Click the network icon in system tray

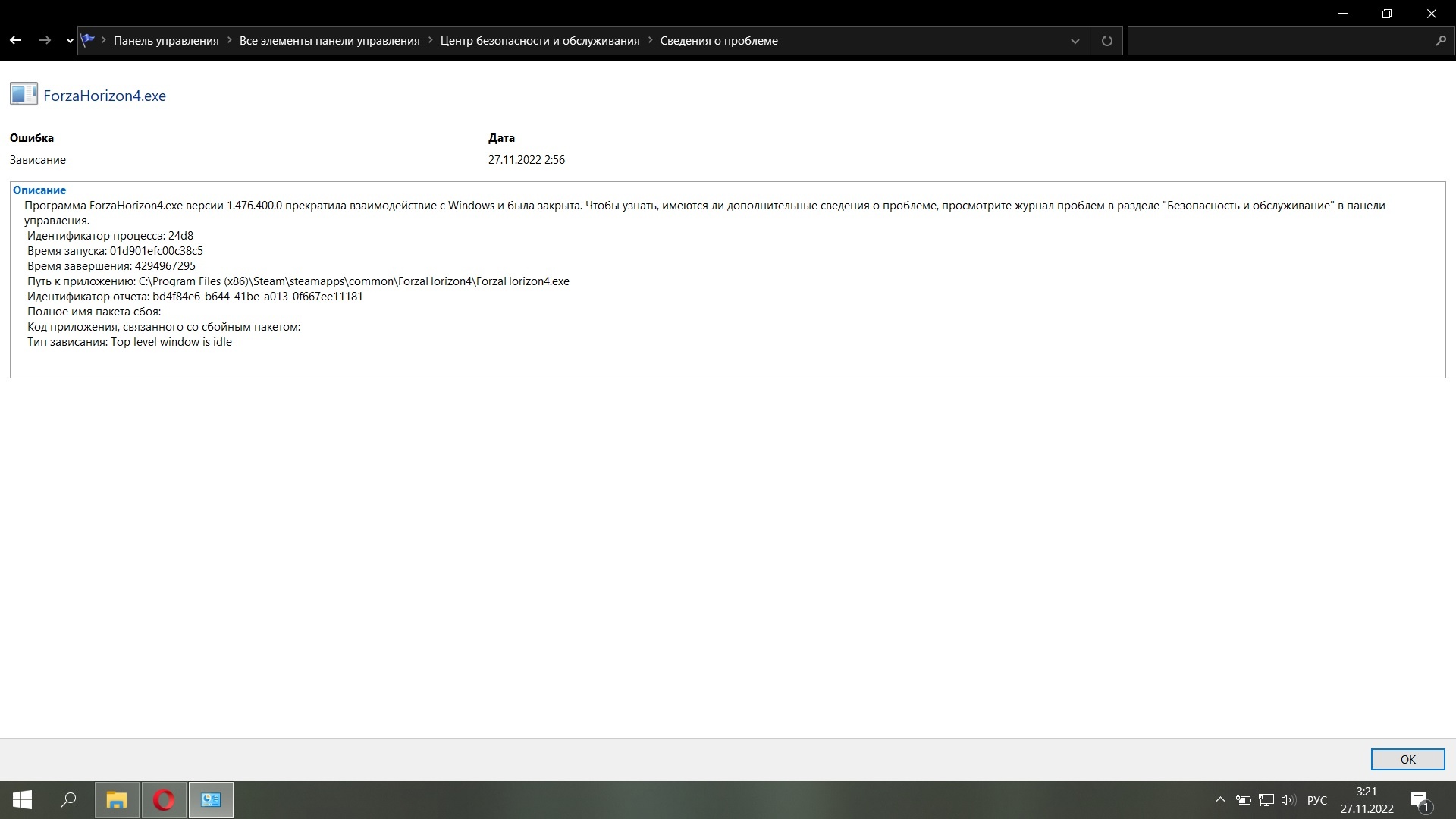click(1266, 800)
